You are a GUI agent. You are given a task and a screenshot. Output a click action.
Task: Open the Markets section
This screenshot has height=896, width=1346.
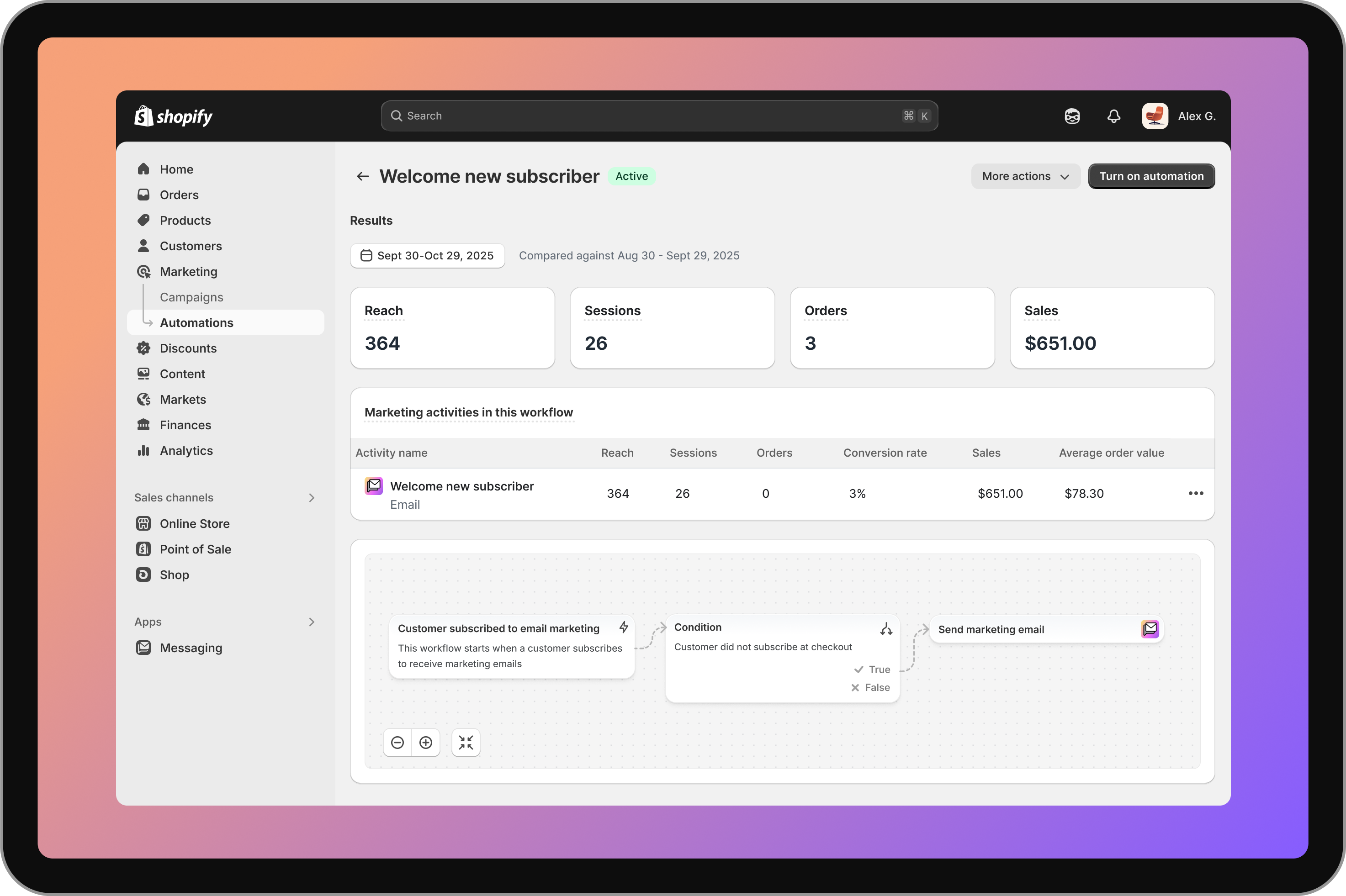point(183,399)
